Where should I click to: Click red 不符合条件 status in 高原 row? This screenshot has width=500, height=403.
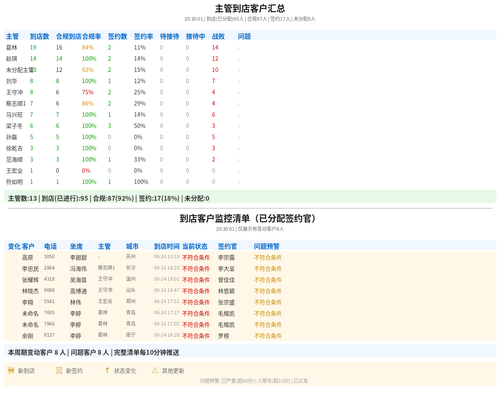tap(196, 257)
